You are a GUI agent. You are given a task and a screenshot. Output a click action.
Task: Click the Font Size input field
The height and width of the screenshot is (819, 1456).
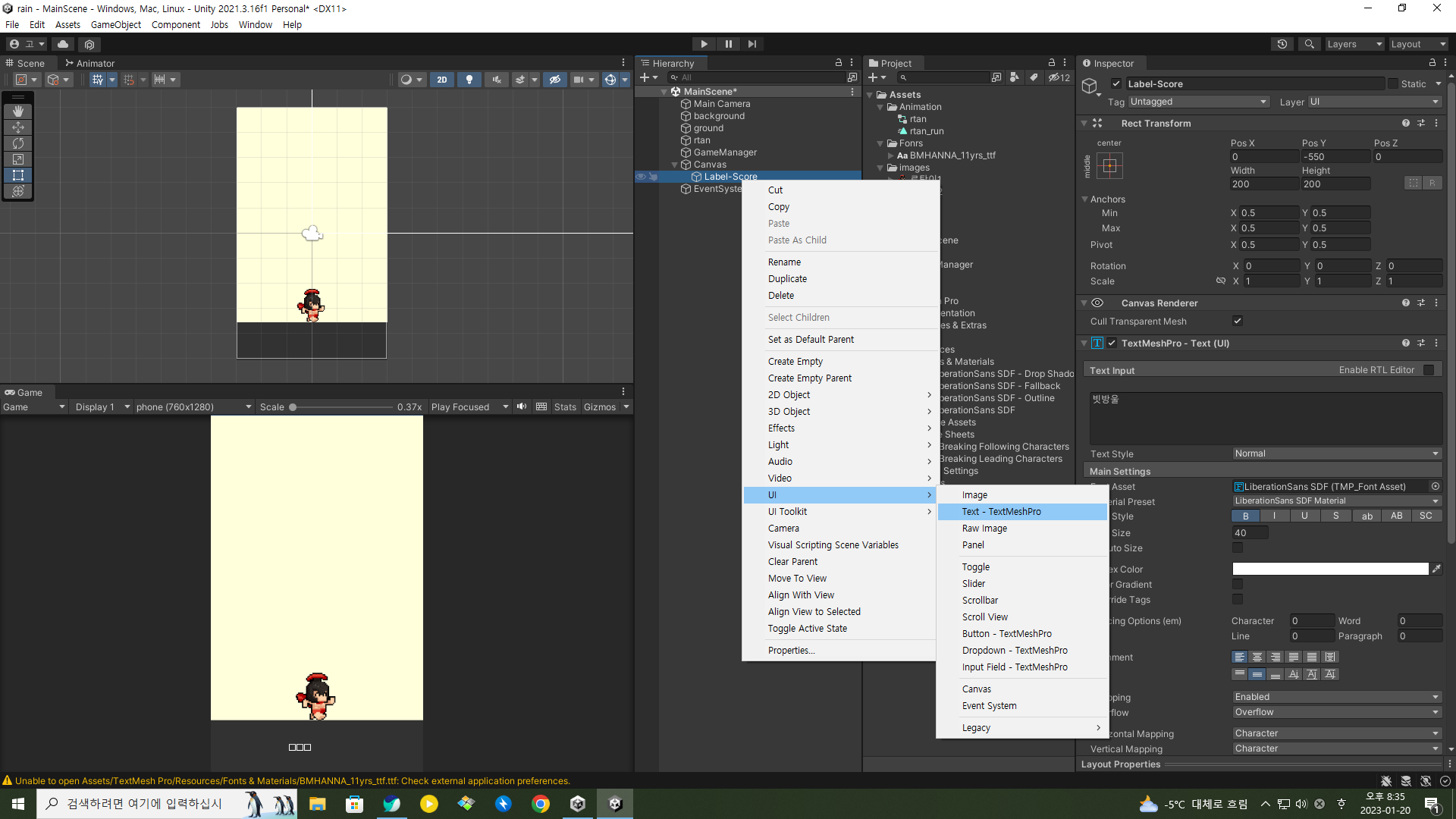(1250, 533)
